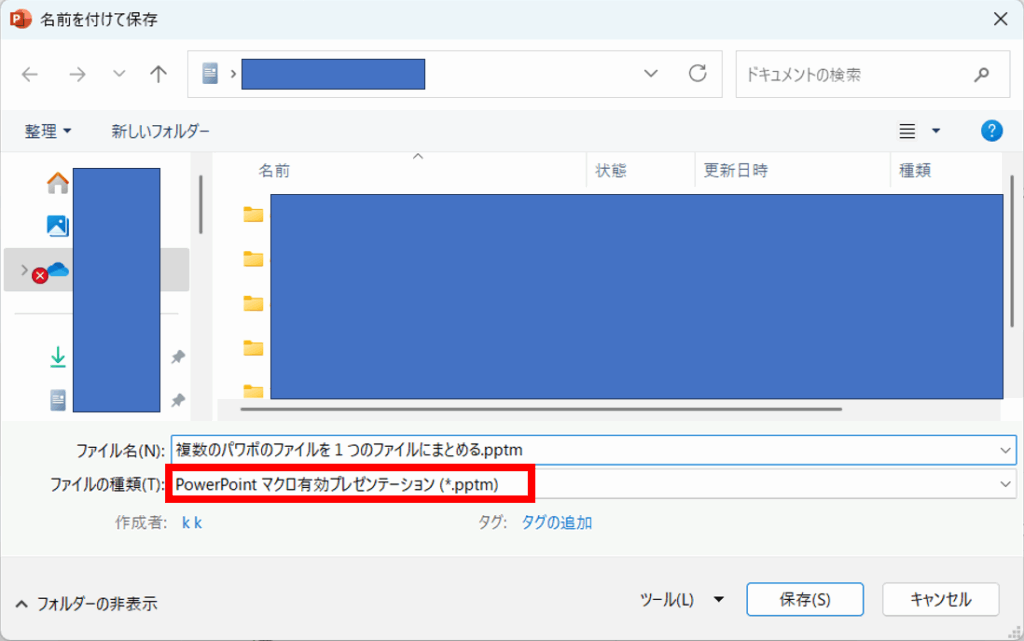Expand the address bar history dropdown
Viewport: 1024px width, 641px height.
coord(651,74)
